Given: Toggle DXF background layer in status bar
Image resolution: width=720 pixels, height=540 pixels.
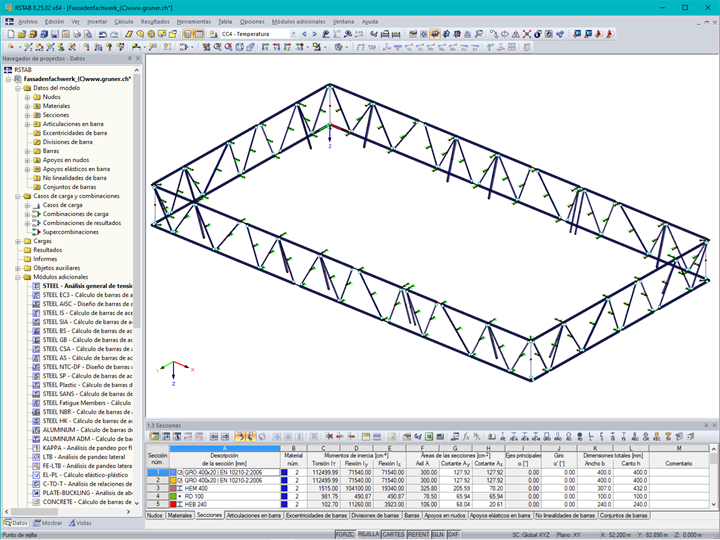Looking at the screenshot, I should (x=453, y=535).
